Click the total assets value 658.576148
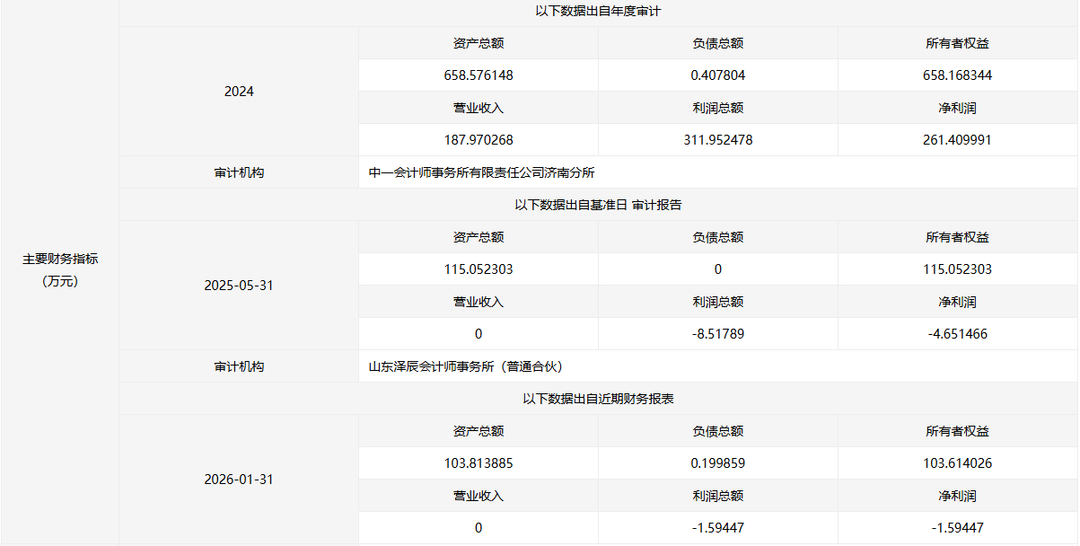The width and height of the screenshot is (1080, 546). [x=478, y=75]
